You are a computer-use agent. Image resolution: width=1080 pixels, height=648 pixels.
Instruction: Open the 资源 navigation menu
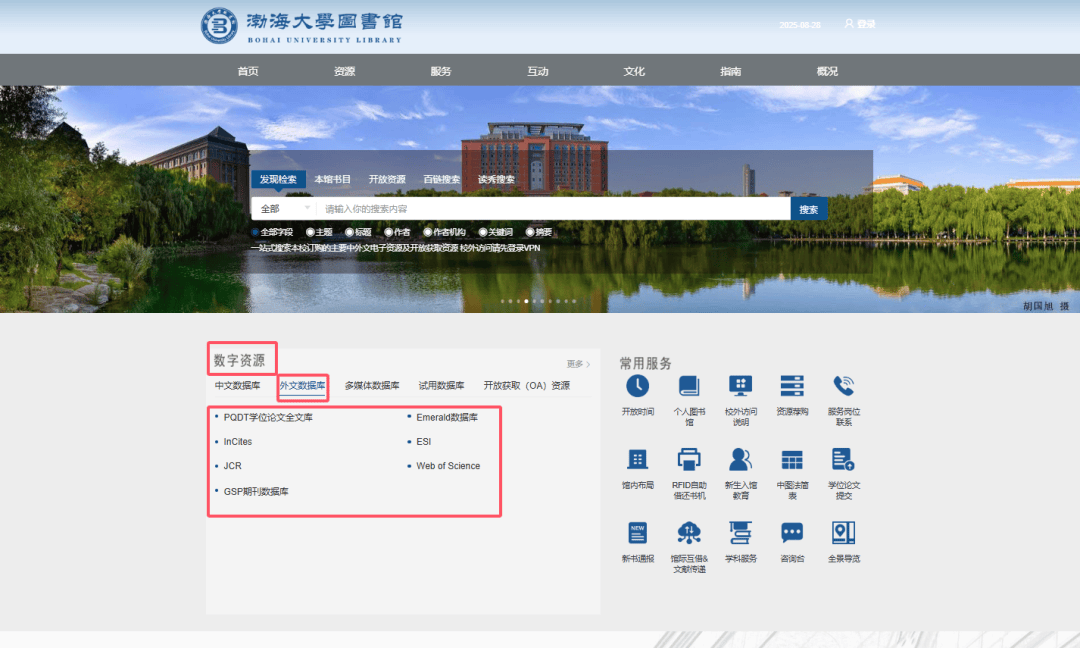pos(344,71)
